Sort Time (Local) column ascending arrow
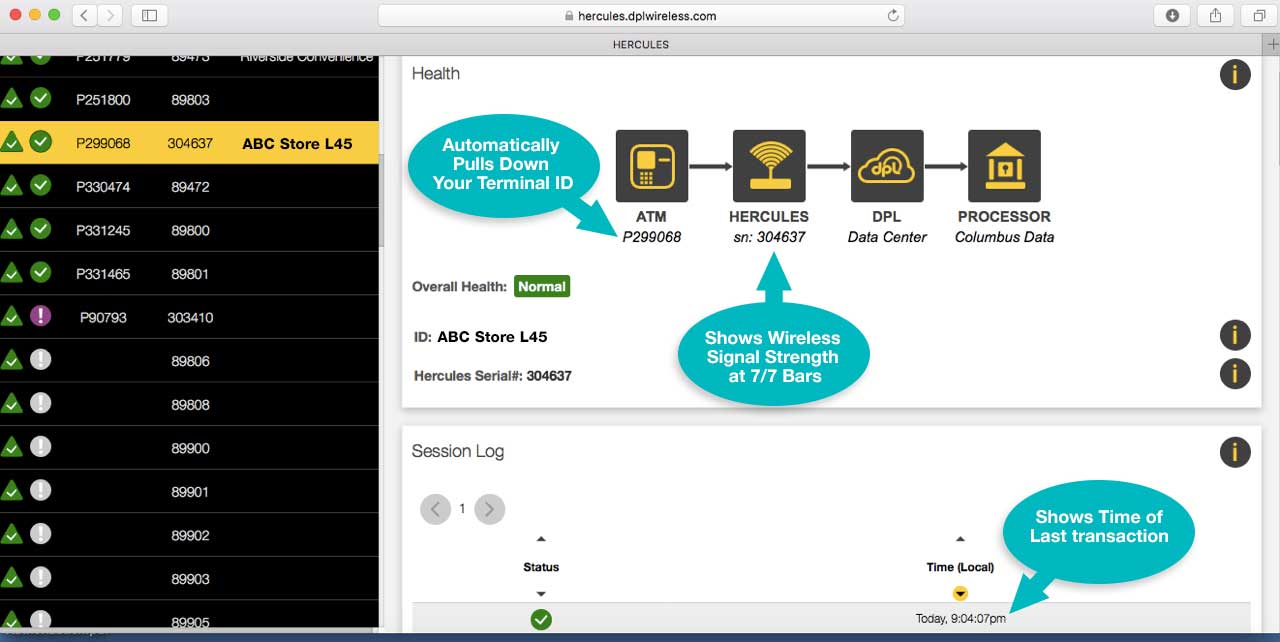Screen dimensions: 1280x642 960,540
